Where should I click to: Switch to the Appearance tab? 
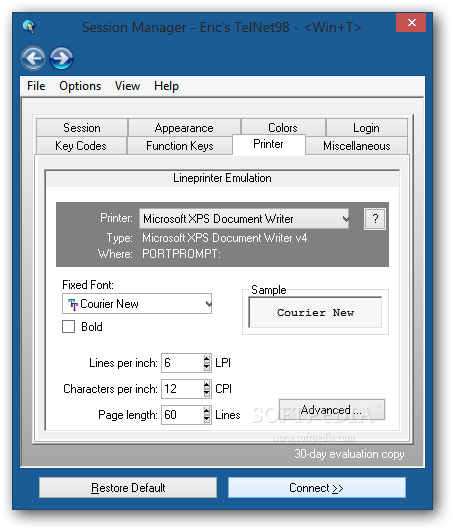click(184, 128)
